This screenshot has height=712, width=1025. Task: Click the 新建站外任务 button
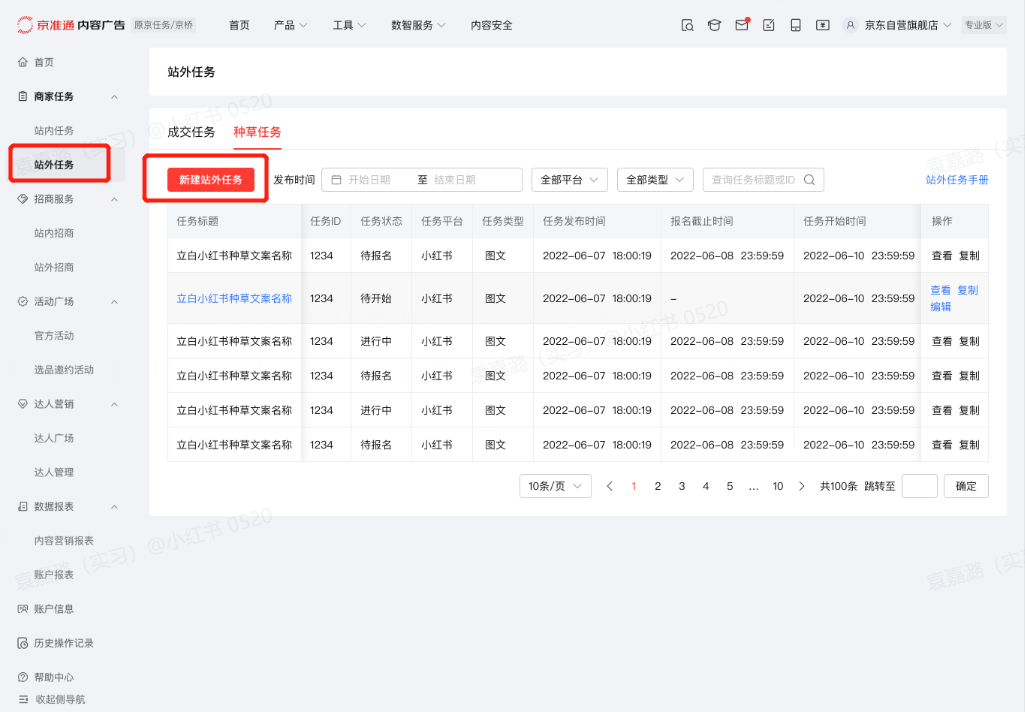[x=210, y=180]
